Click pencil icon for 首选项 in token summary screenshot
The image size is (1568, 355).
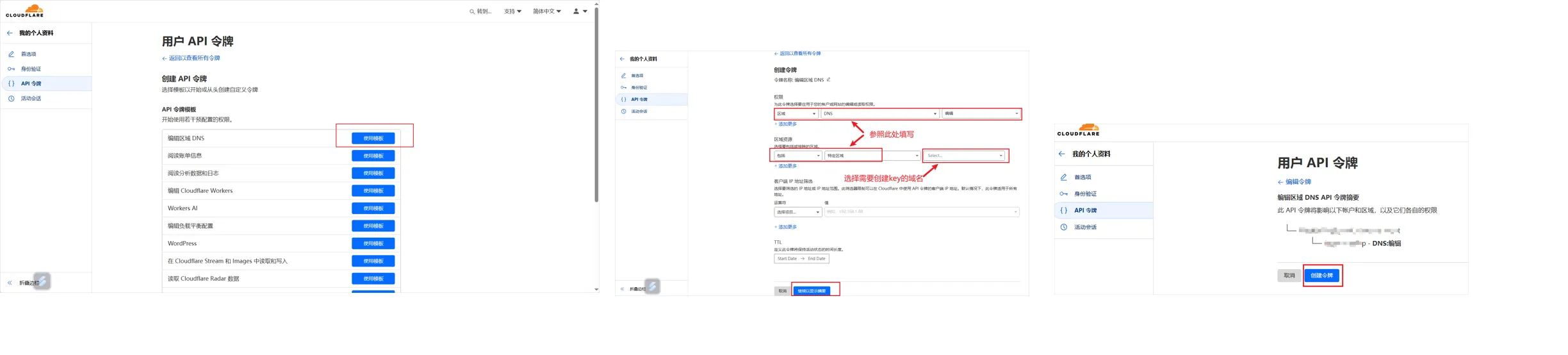click(1063, 177)
